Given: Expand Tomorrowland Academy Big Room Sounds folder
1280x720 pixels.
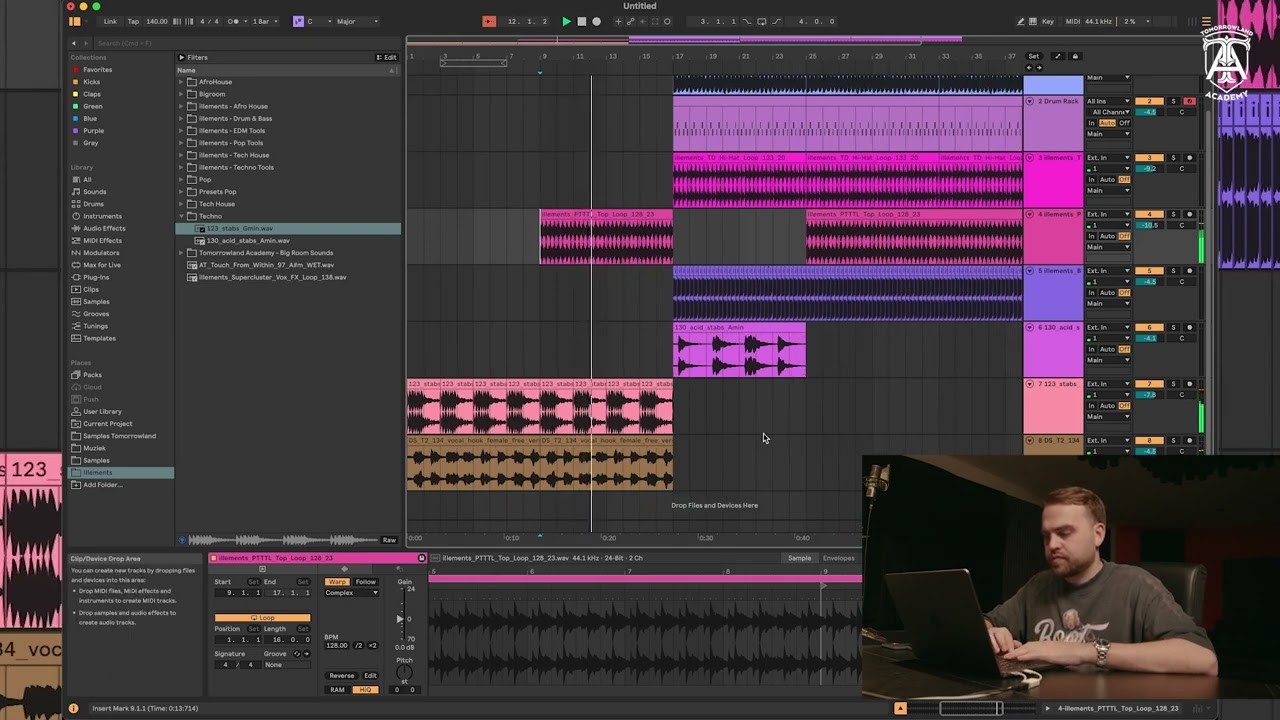Looking at the screenshot, I should pyautogui.click(x=182, y=253).
